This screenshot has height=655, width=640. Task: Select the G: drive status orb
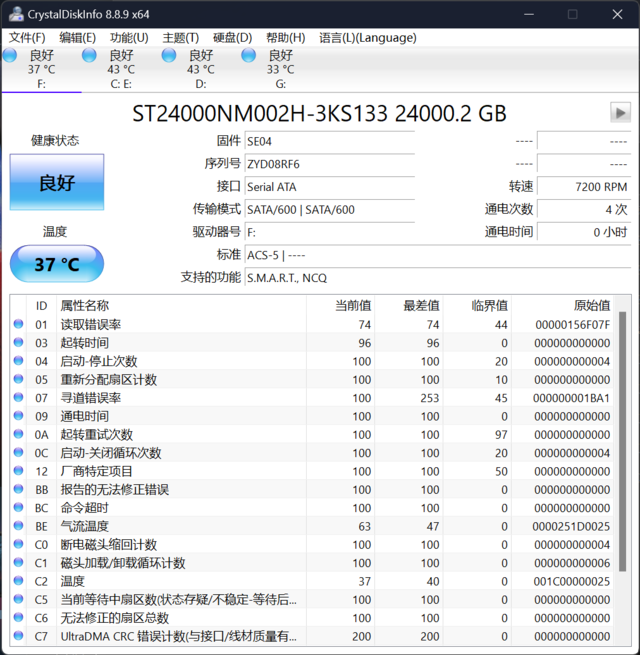(x=249, y=55)
